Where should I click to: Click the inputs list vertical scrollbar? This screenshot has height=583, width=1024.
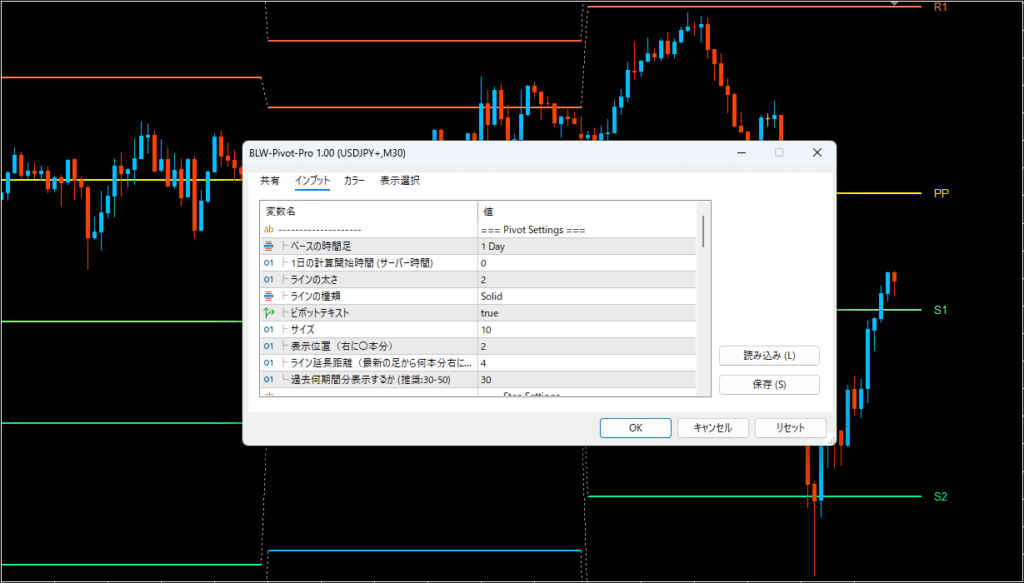coord(703,232)
